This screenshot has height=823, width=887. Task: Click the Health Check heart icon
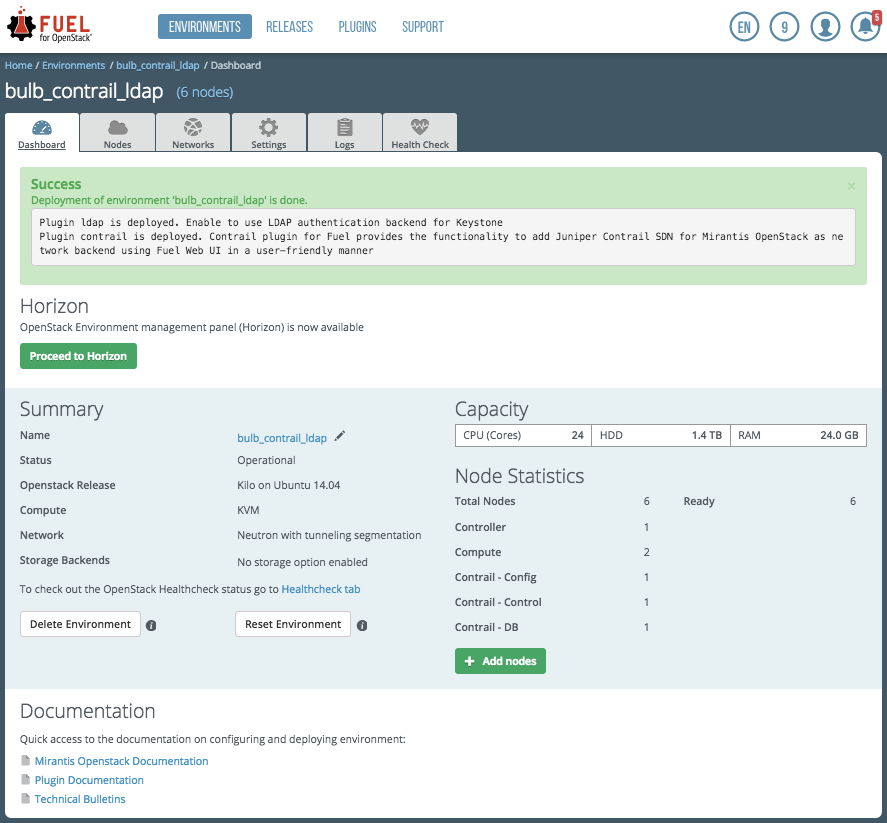click(x=420, y=126)
